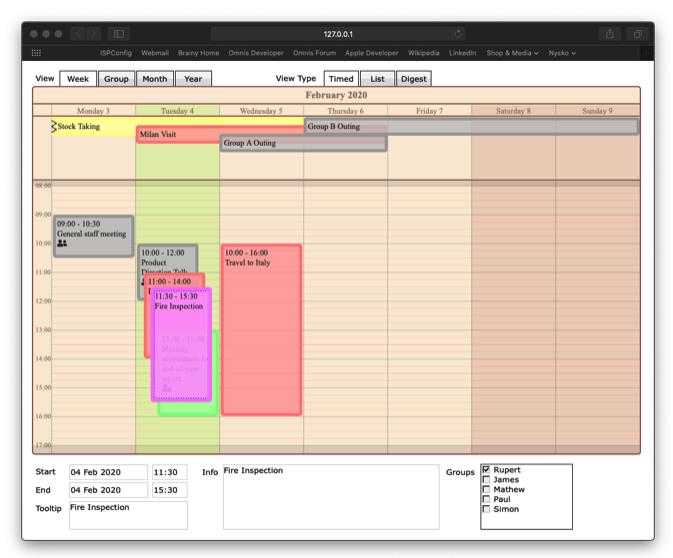This screenshot has height=558, width=673.
Task: Click the Safari forward navigation arrow
Action: point(93,34)
